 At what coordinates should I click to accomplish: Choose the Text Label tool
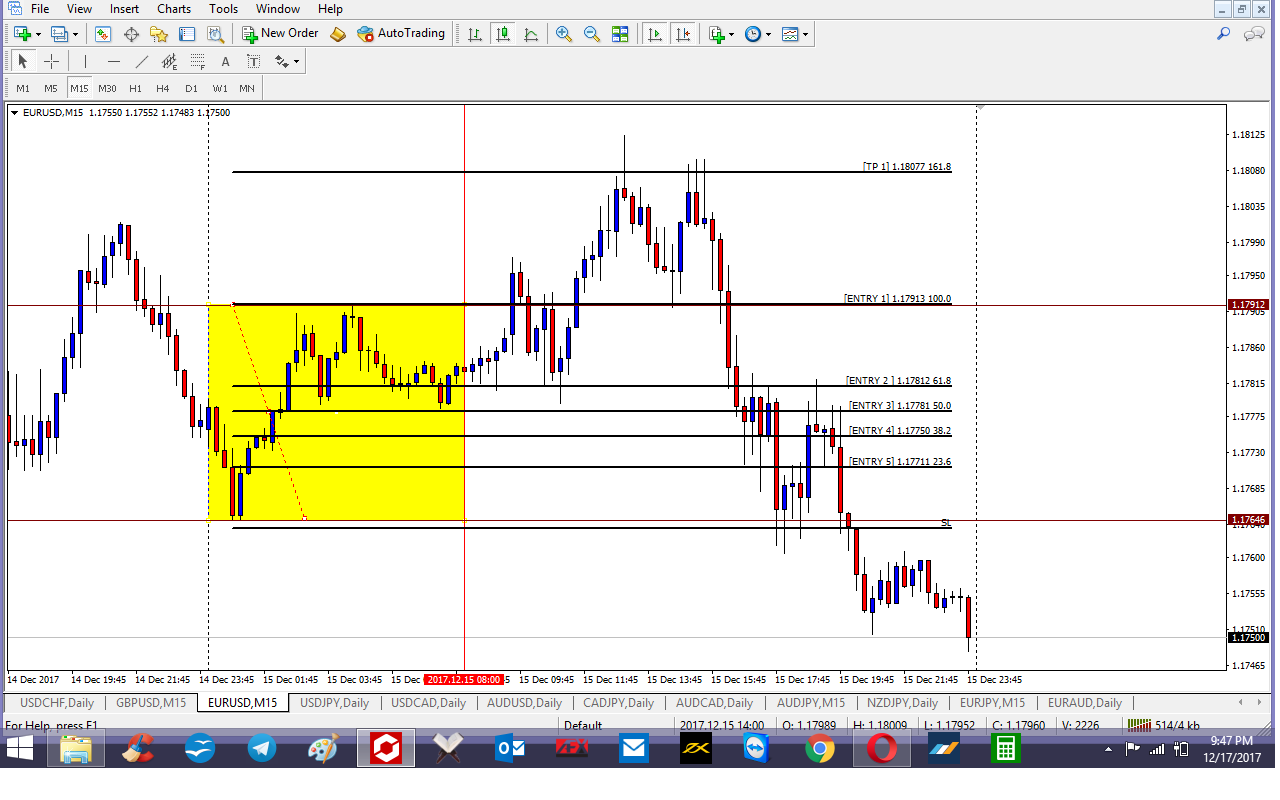(253, 61)
